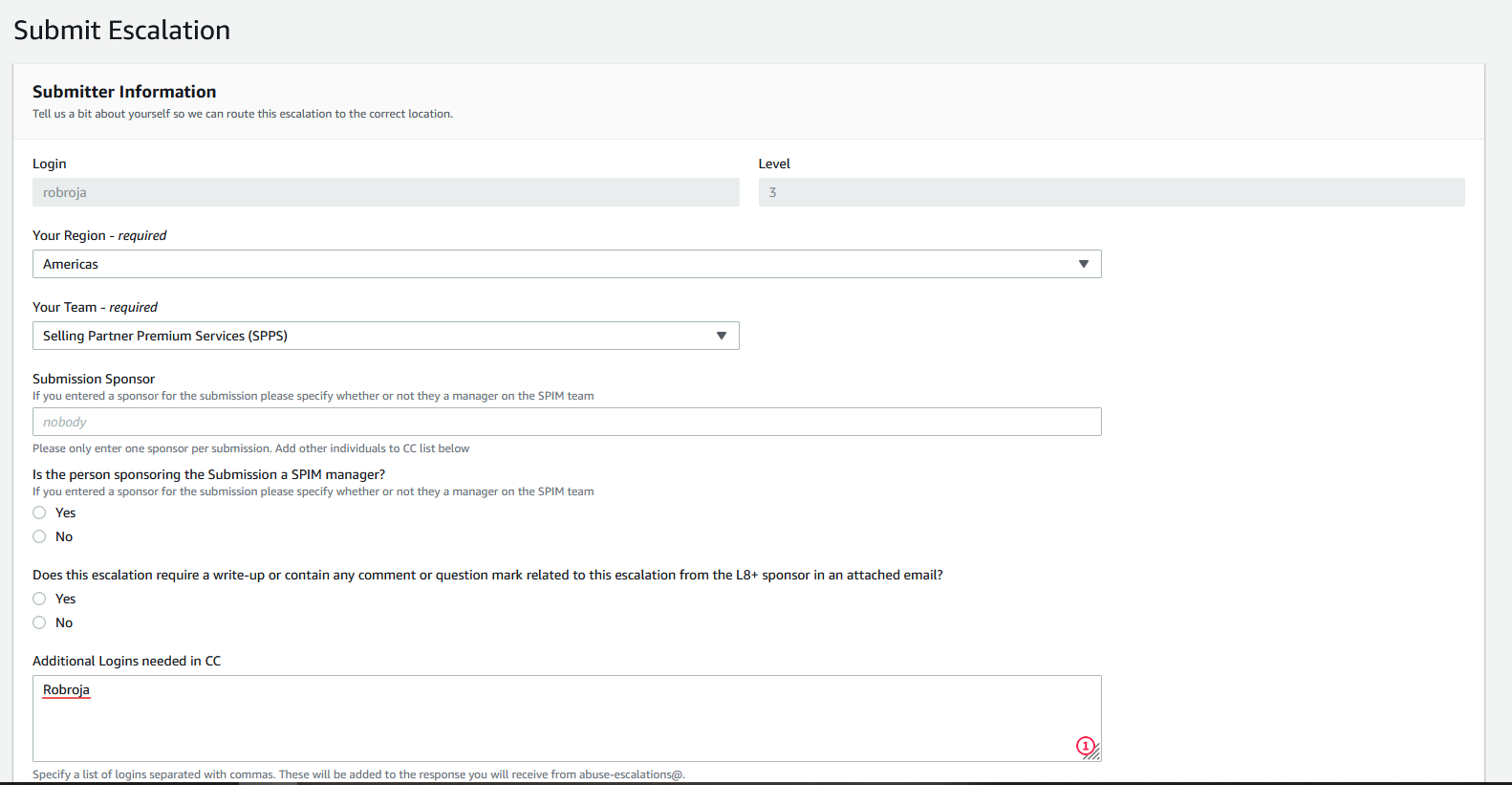This screenshot has height=785, width=1512.
Task: Click the underlined word Robroja in textarea
Action: (66, 689)
